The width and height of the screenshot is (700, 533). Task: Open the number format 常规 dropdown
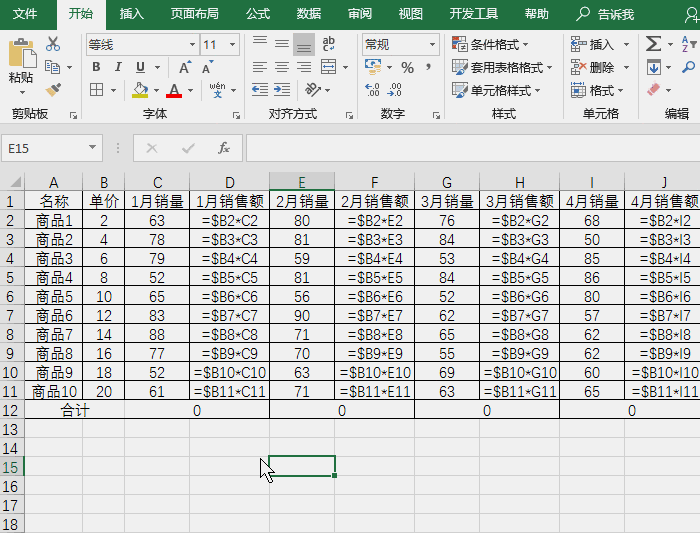point(432,45)
